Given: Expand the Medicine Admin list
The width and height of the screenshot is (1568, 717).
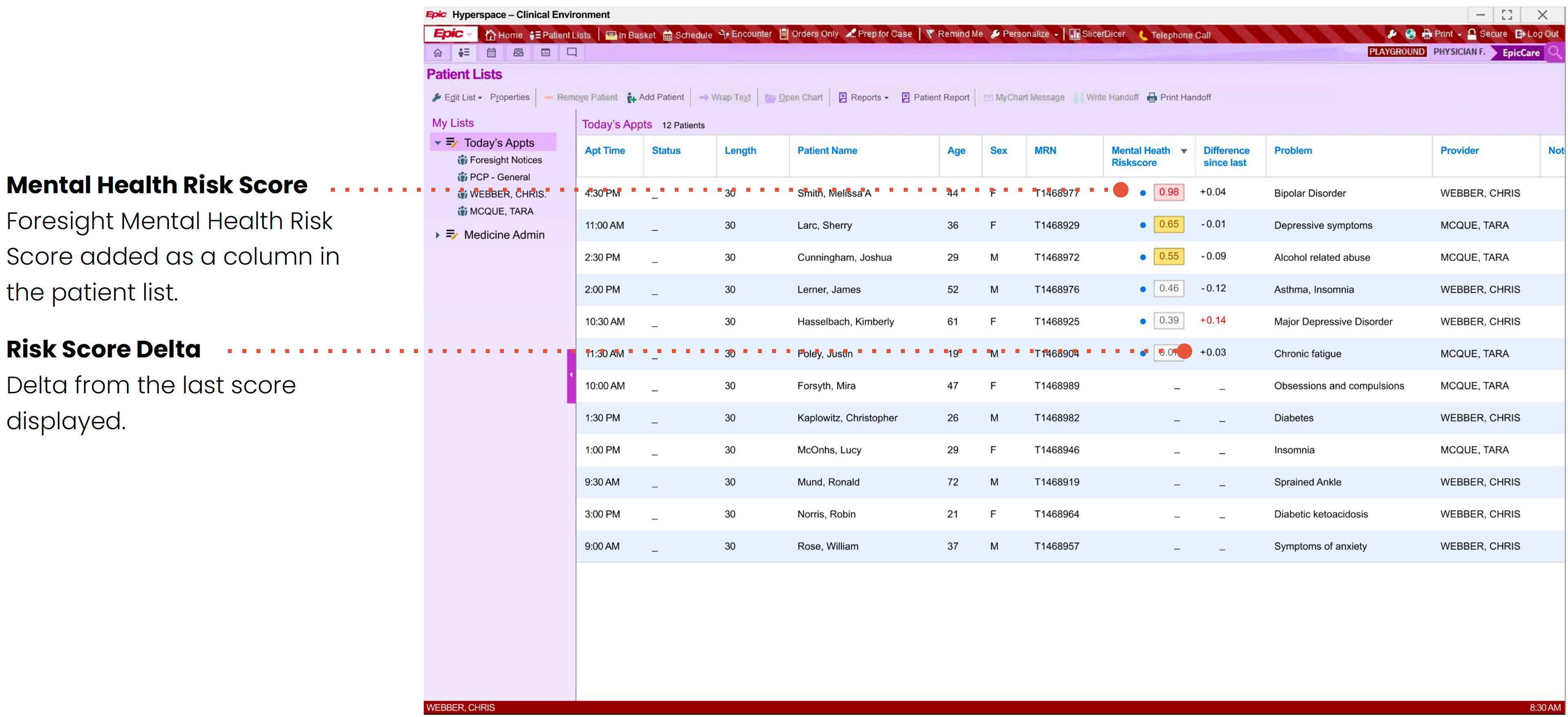Looking at the screenshot, I should tap(438, 235).
